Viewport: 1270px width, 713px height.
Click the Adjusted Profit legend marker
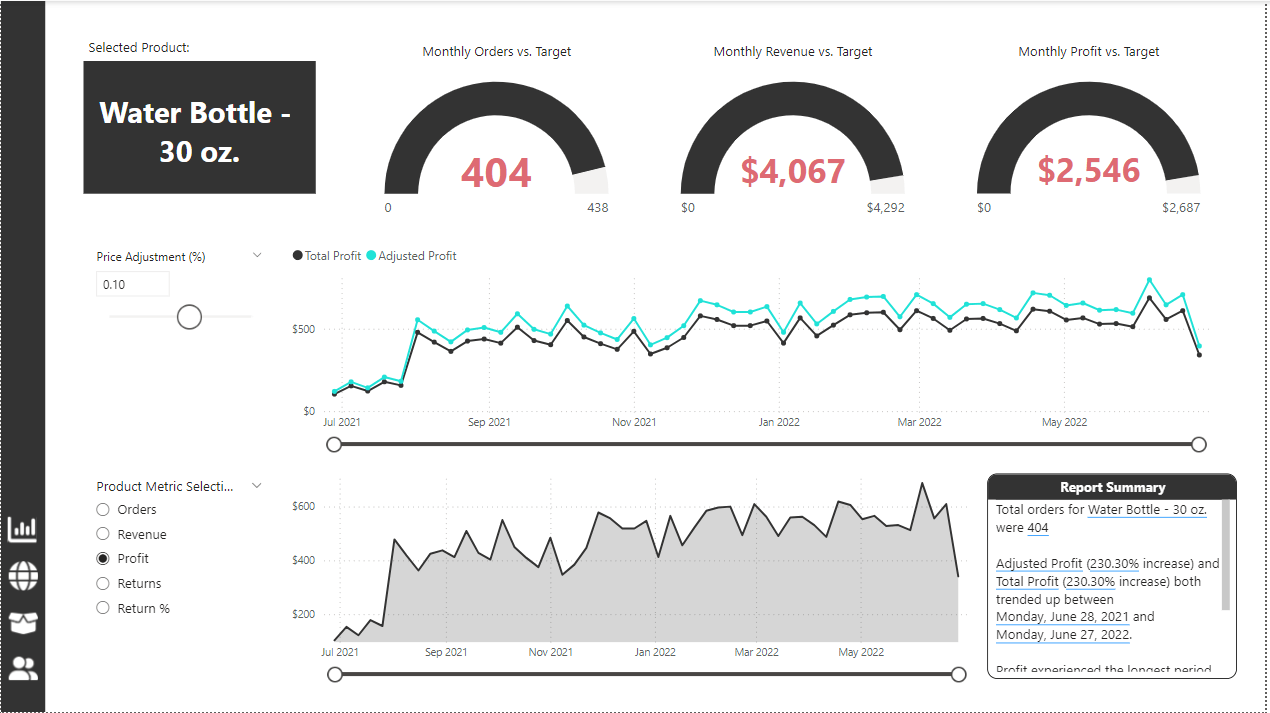point(371,256)
